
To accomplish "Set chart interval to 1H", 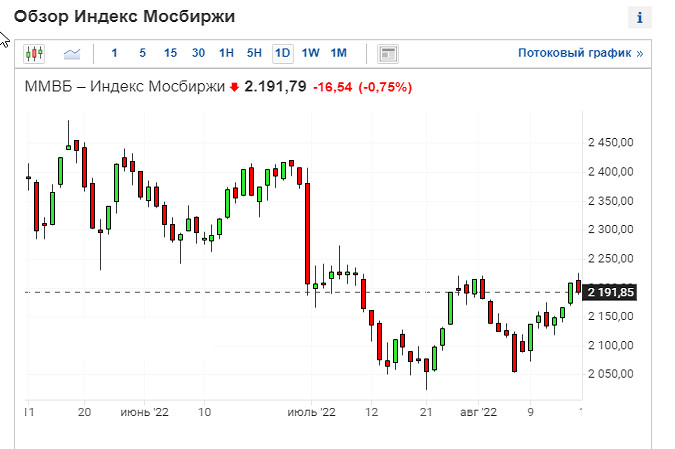I will pyautogui.click(x=226, y=53).
